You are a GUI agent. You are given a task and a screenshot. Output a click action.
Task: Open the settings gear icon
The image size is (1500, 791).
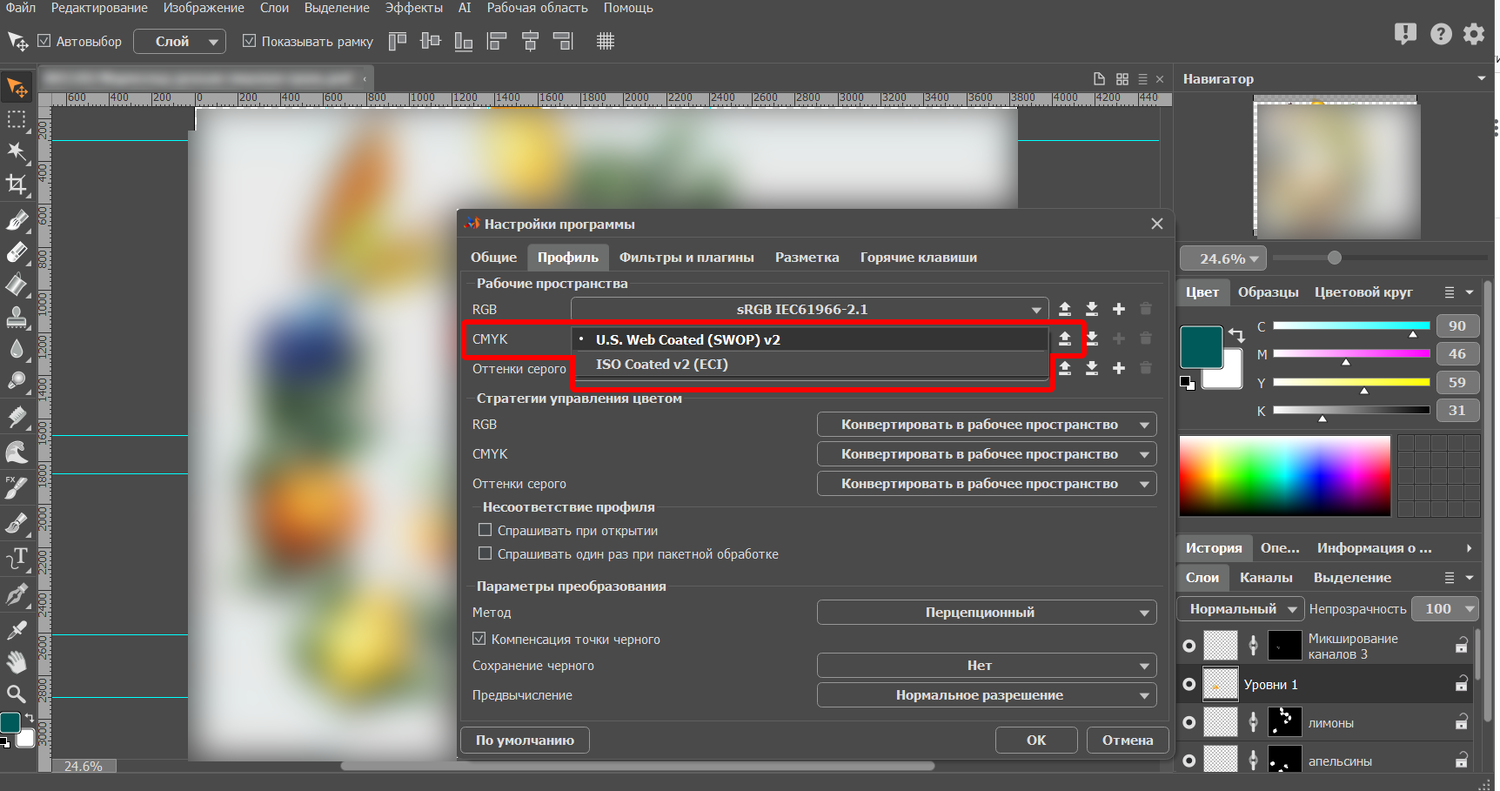point(1473,34)
